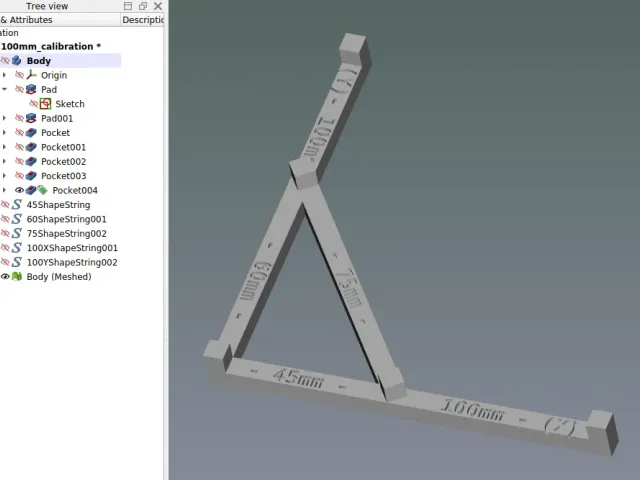The height and width of the screenshot is (480, 640).
Task: Click the Pocket004 feature icon
Action: pyautogui.click(x=31, y=190)
